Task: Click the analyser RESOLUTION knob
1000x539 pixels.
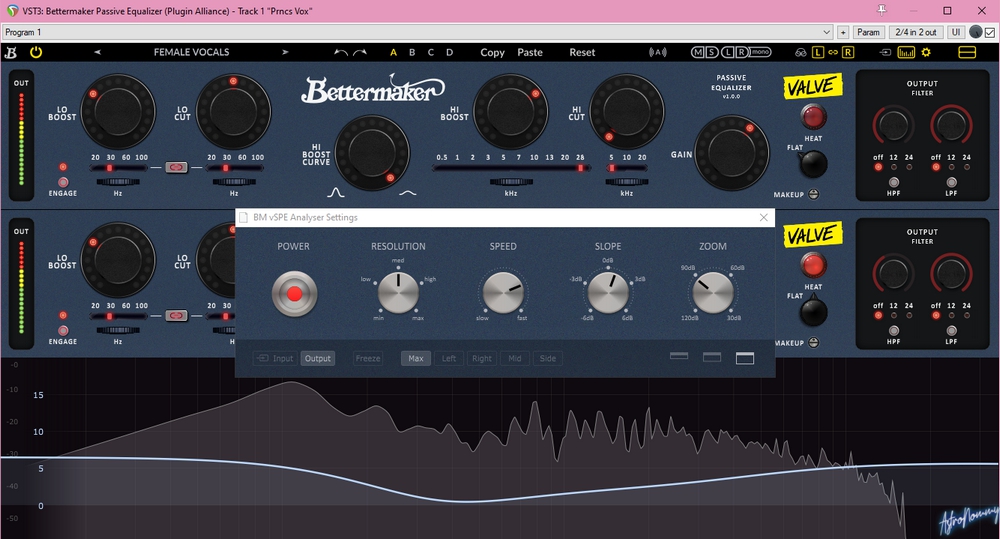Action: click(398, 294)
